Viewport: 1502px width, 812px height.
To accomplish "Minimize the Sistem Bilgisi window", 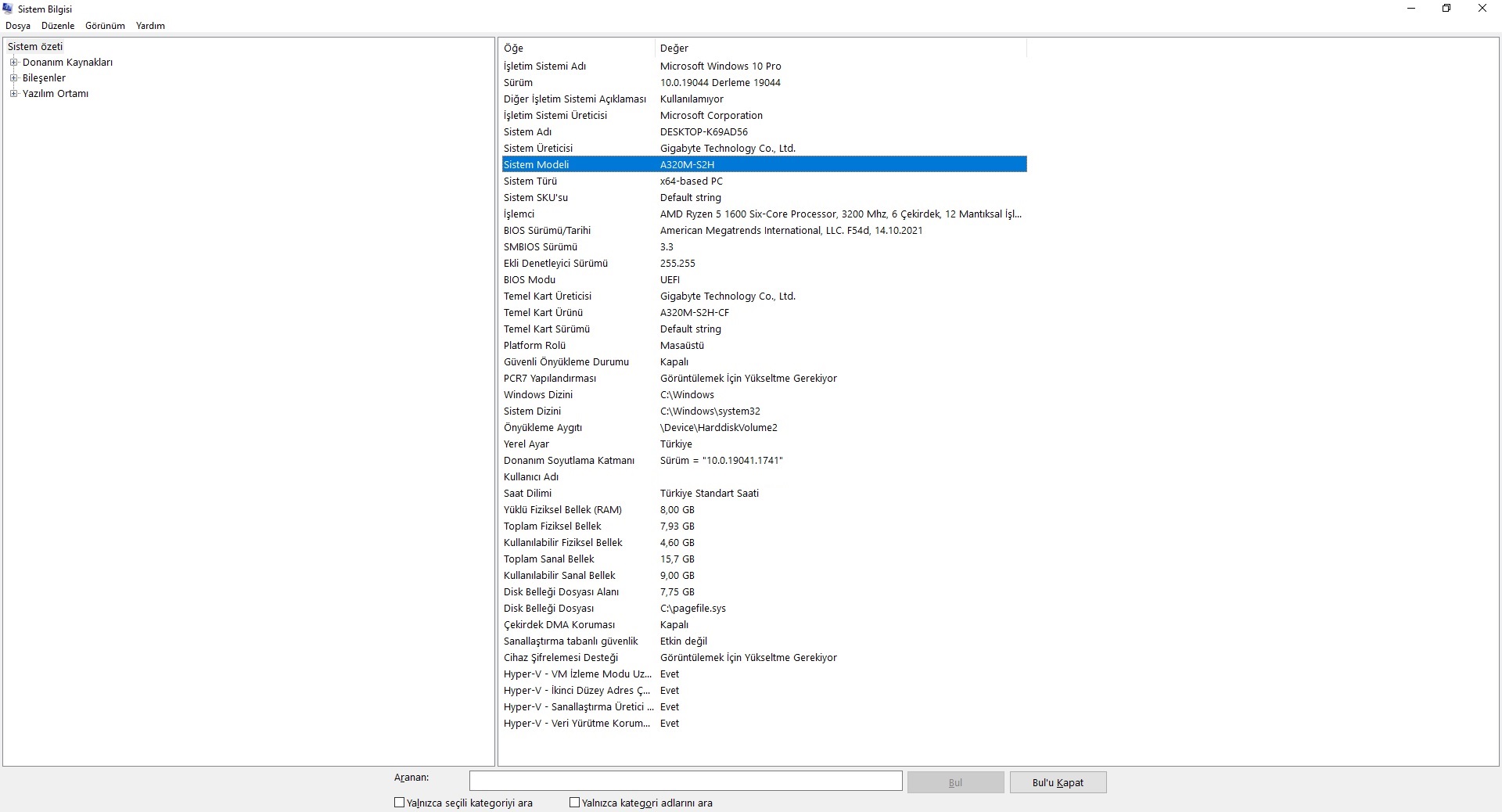I will coord(1411,9).
